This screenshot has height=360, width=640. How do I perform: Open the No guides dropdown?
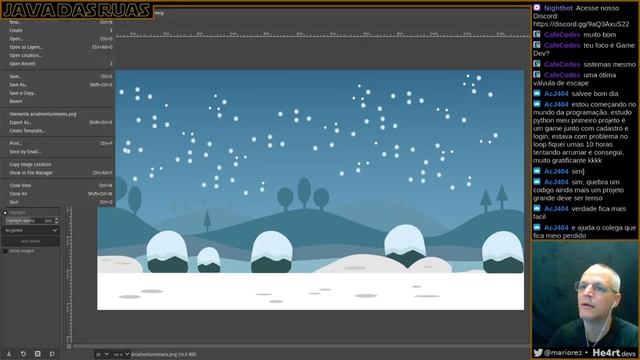pos(31,230)
